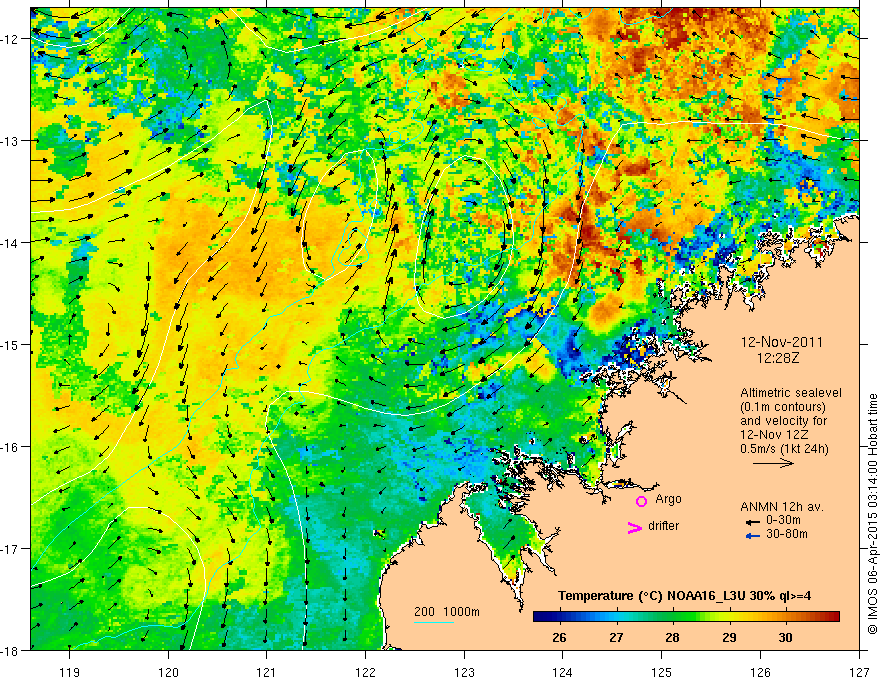Select the '12:28Z' time text

[777, 358]
